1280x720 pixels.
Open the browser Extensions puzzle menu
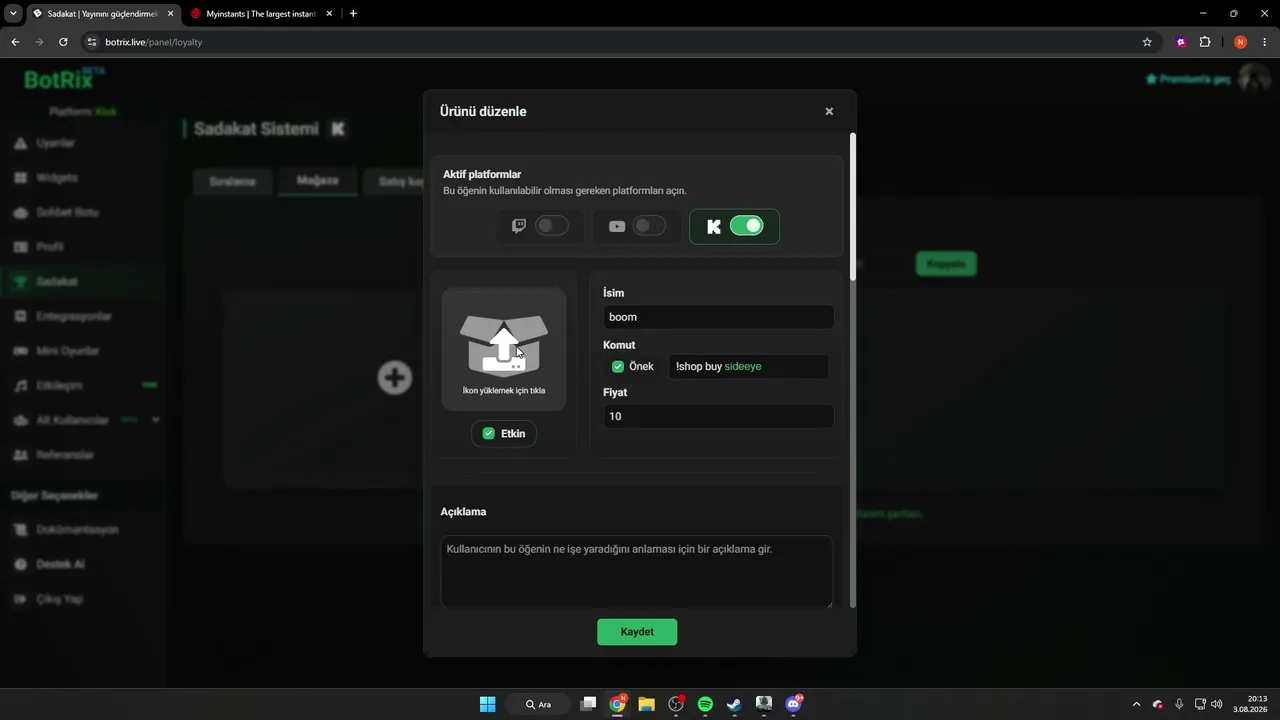click(1204, 42)
